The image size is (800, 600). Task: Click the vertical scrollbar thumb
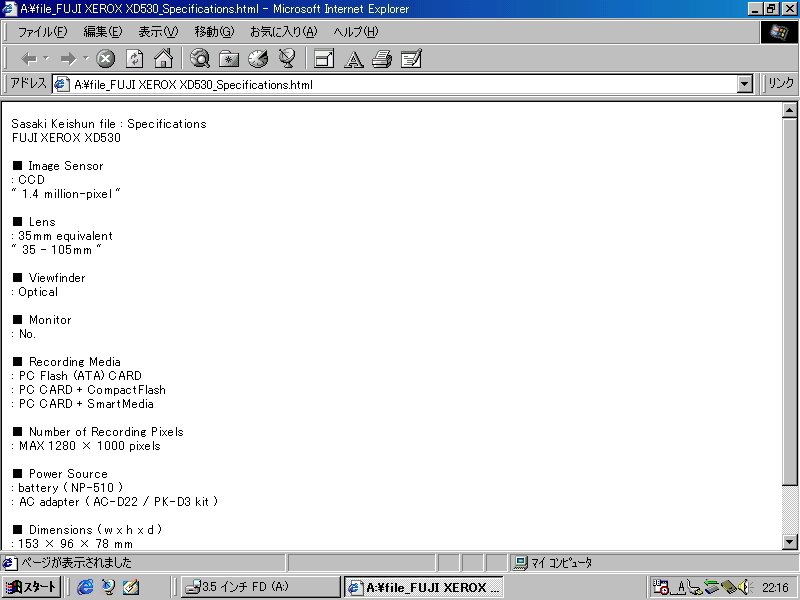[789, 302]
